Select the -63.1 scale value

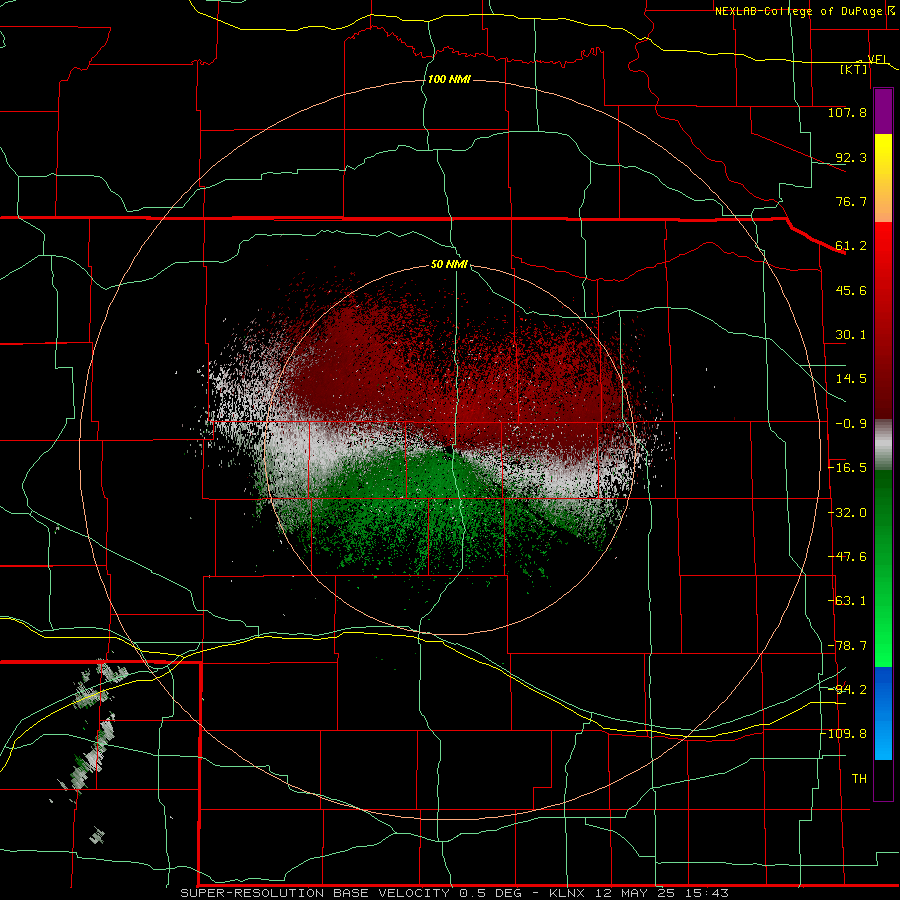[847, 601]
